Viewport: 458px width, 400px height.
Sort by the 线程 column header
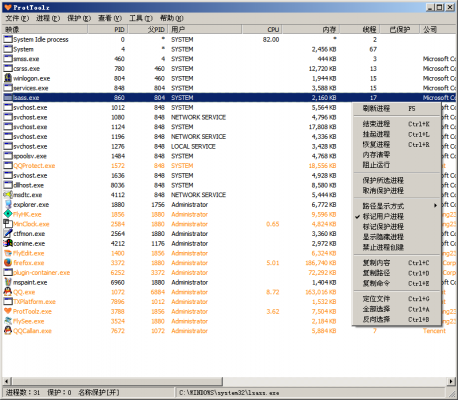pyautogui.click(x=359, y=30)
